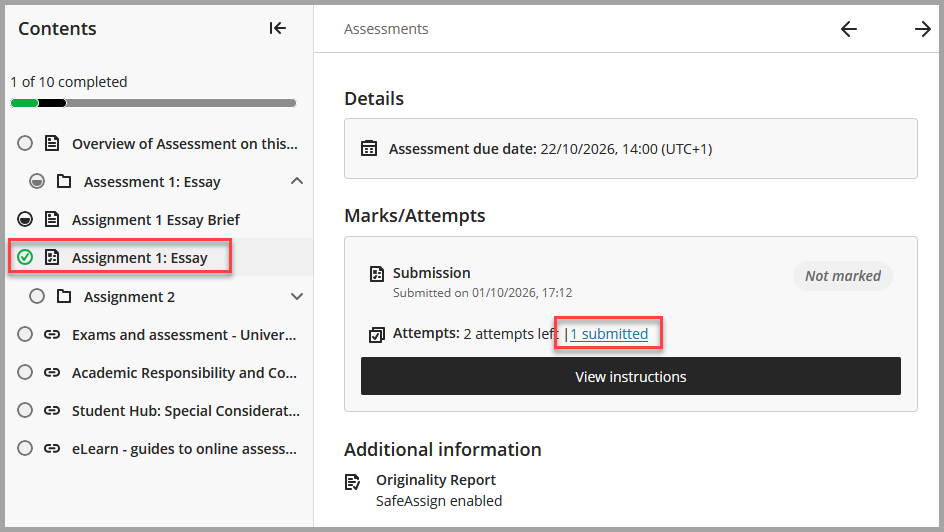Click the '2 attempts left' text
The height and width of the screenshot is (532, 944).
pyautogui.click(x=511, y=334)
